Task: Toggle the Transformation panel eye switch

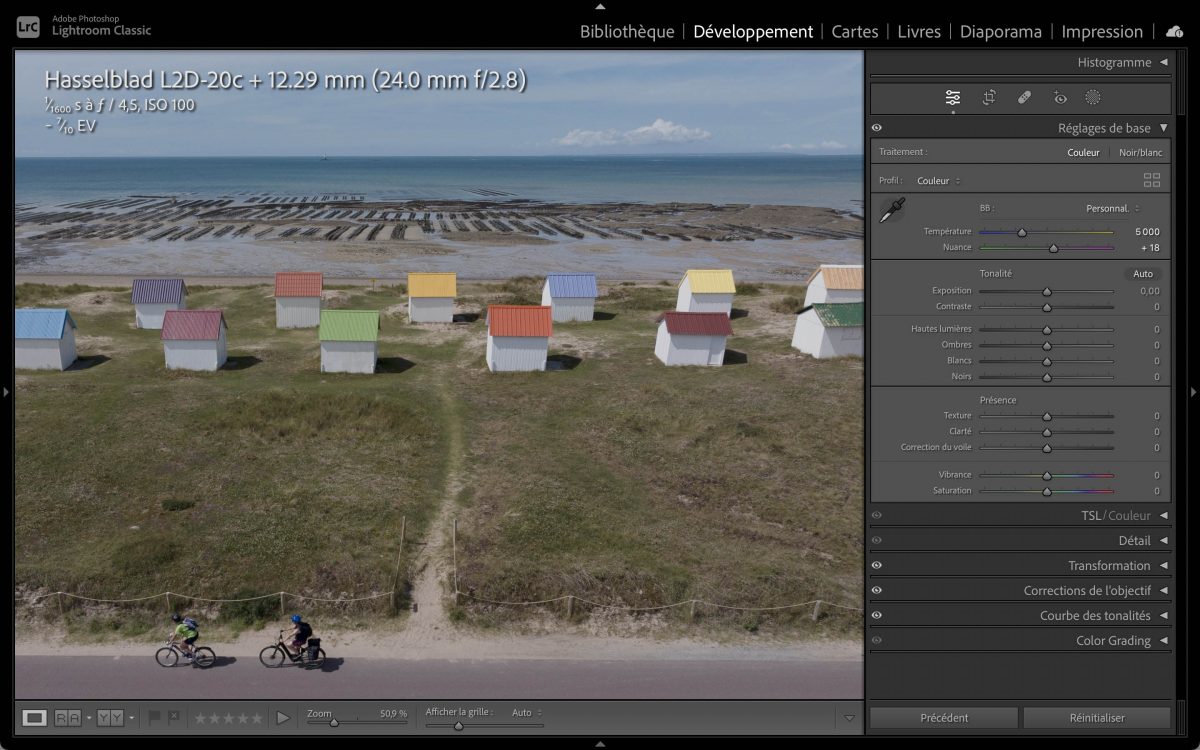Action: (x=877, y=566)
